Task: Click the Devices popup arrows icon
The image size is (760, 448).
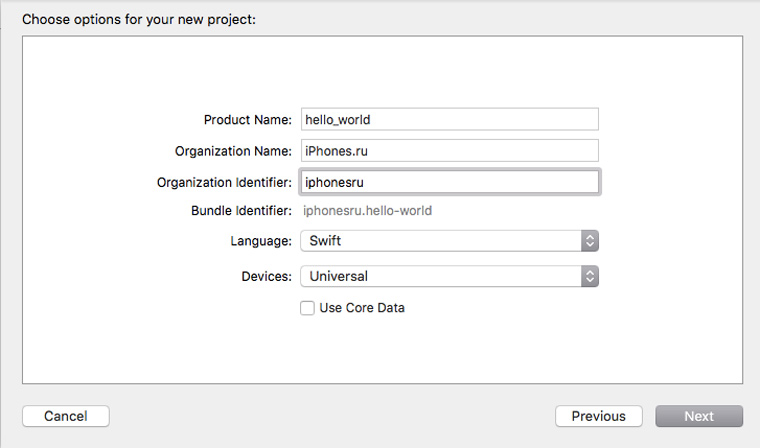Action: pos(590,276)
